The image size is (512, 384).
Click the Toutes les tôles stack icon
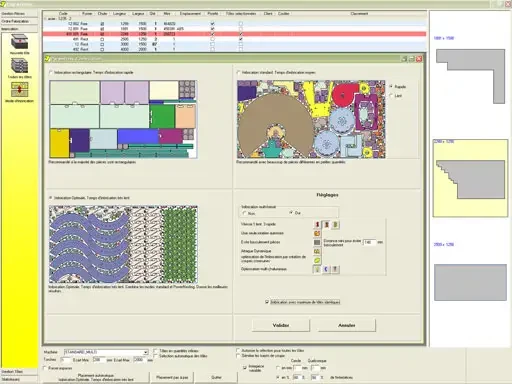19,66
